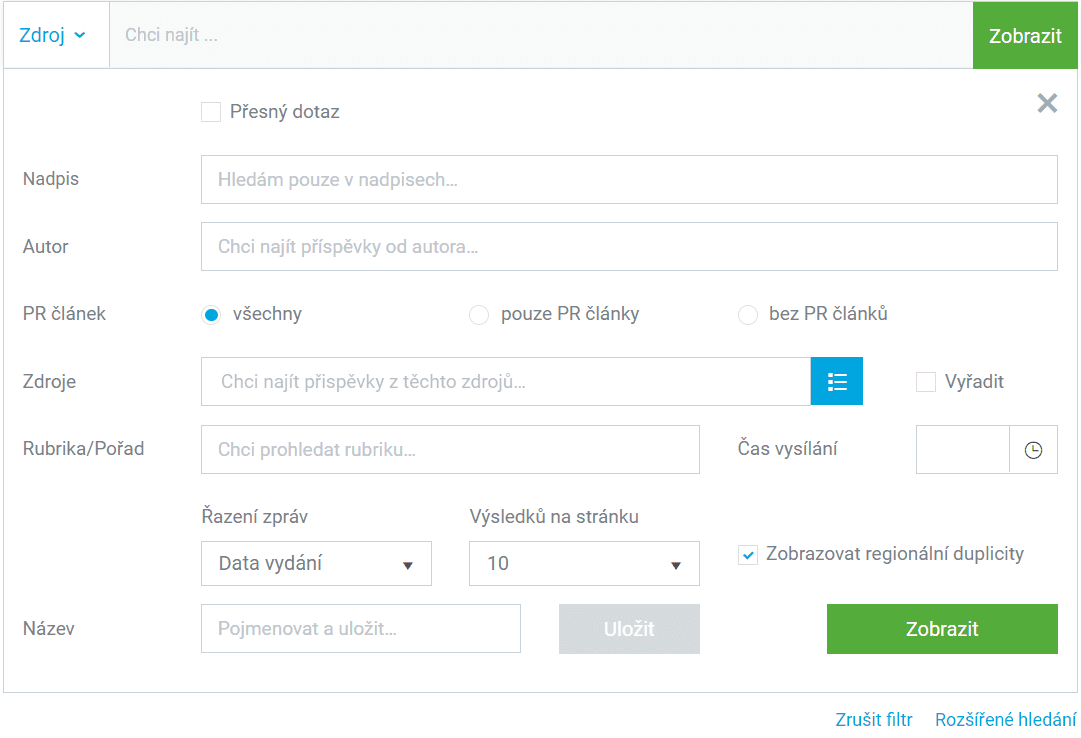Tick the Přesný dotaz checkbox
Image resolution: width=1081 pixels, height=738 pixels.
[x=211, y=112]
